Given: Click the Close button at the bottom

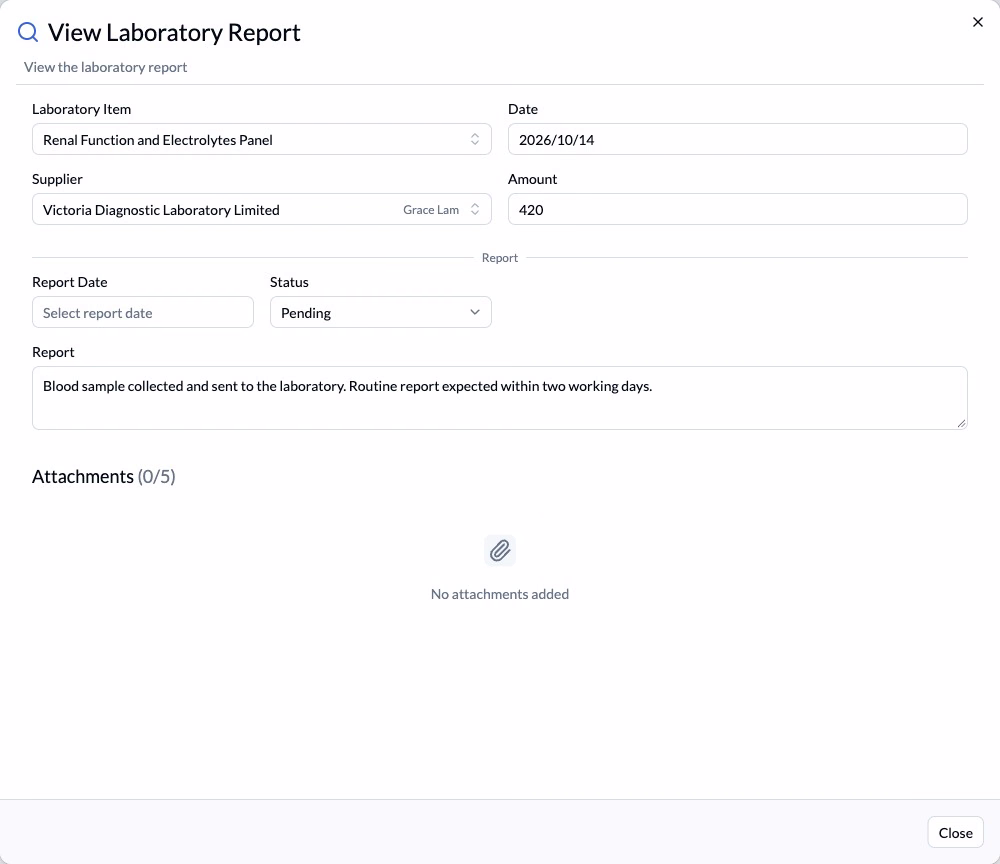Looking at the screenshot, I should point(955,833).
